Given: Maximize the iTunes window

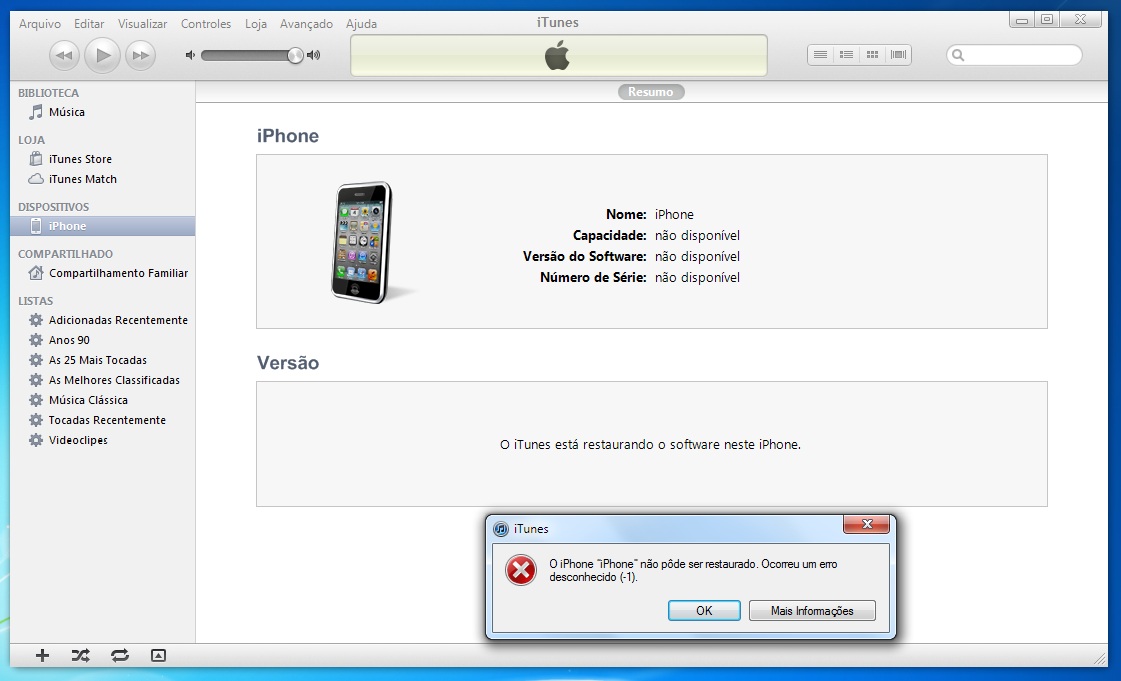Looking at the screenshot, I should [1047, 20].
